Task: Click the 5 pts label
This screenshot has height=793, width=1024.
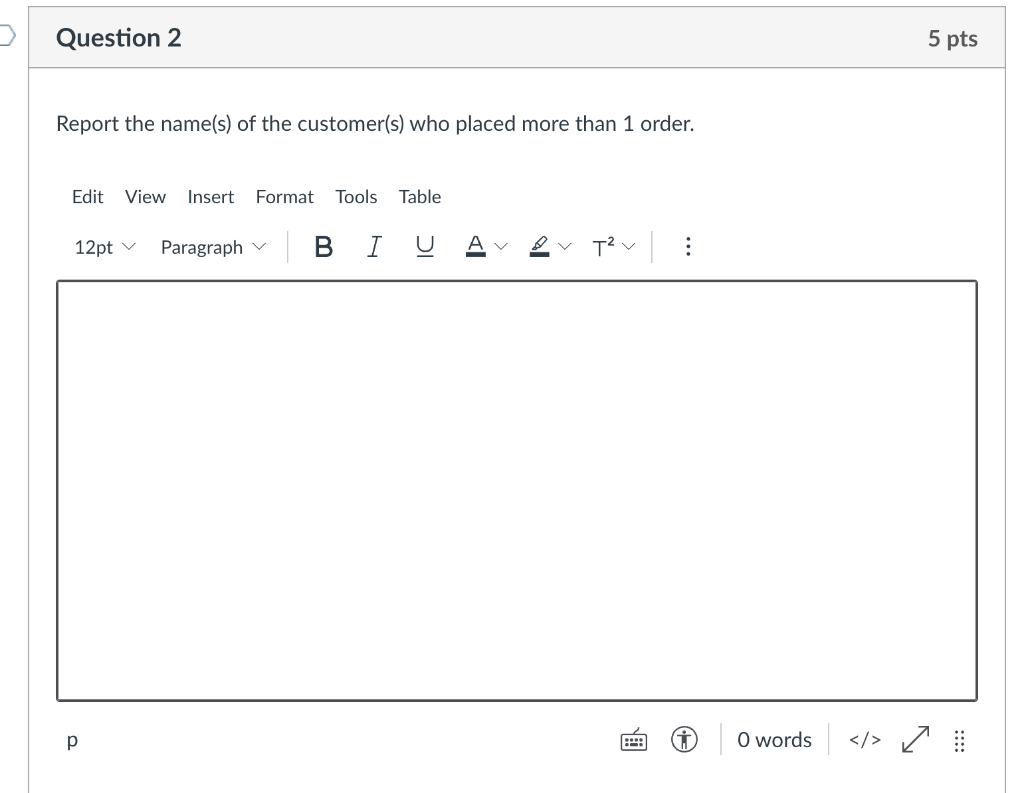Action: pos(953,39)
